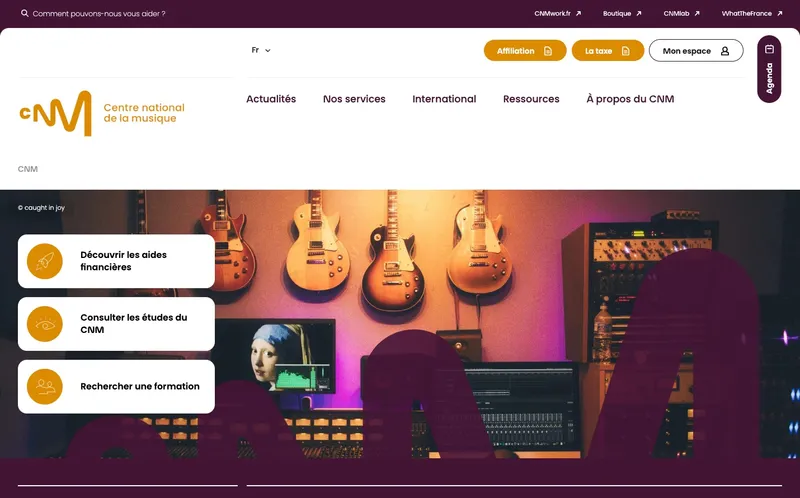800x498 pixels.
Task: Click the user icon in Mon espace
Action: [x=724, y=51]
